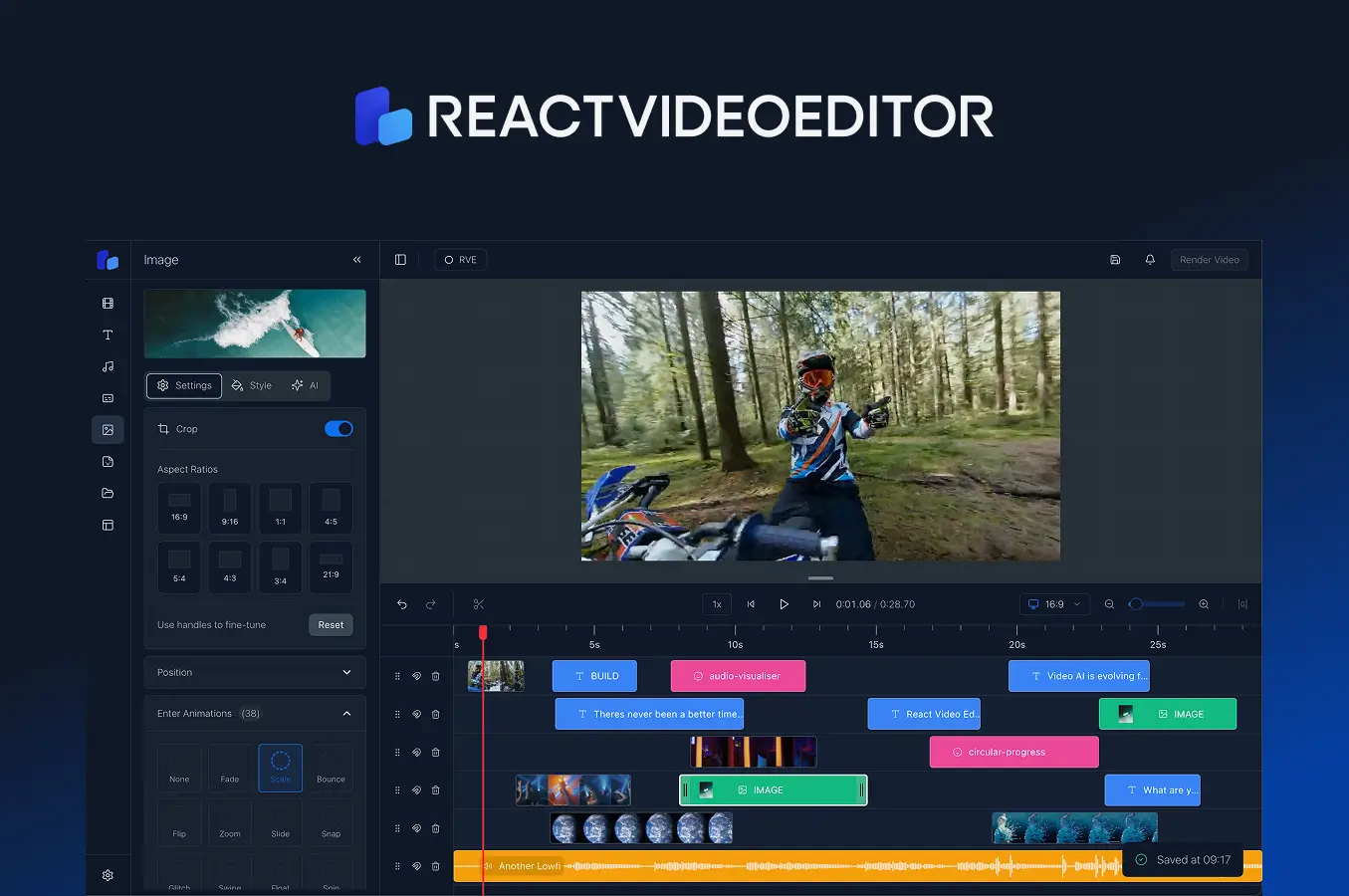Open the Captions panel in the sidebar

[x=108, y=398]
